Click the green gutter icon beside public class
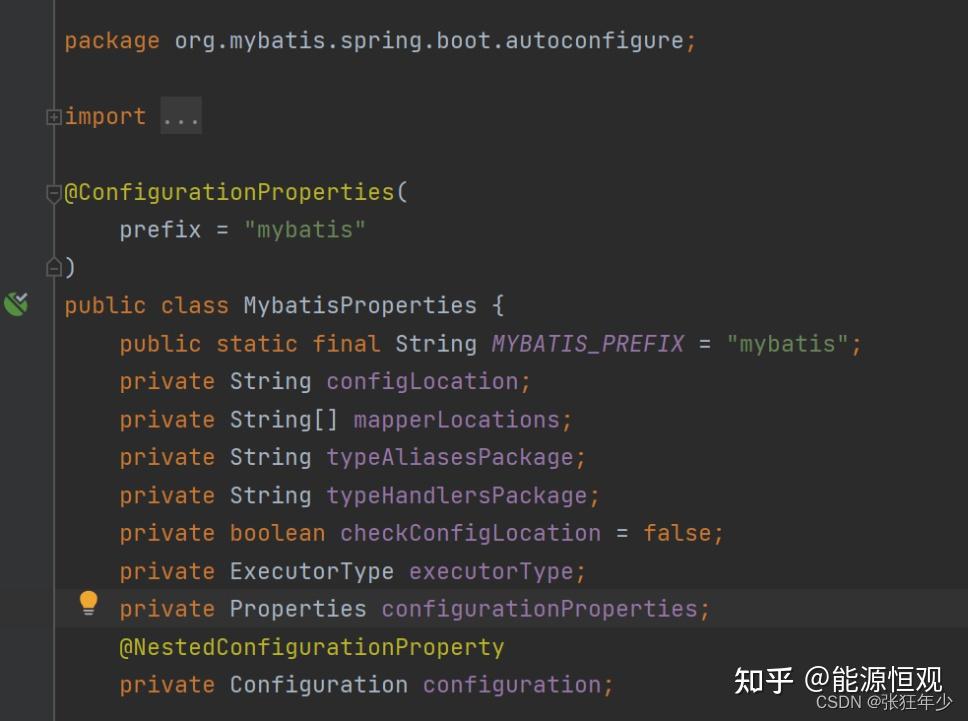Screen dimensions: 969x721 15,304
